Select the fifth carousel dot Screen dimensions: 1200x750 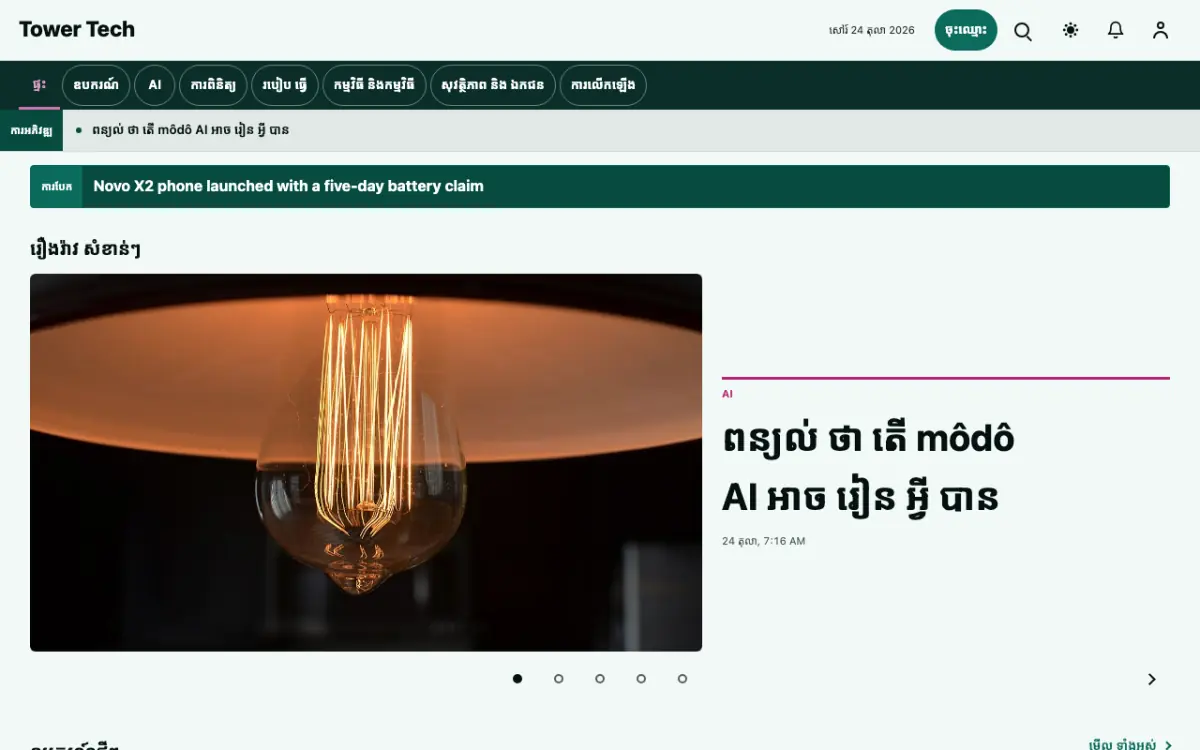click(x=682, y=679)
